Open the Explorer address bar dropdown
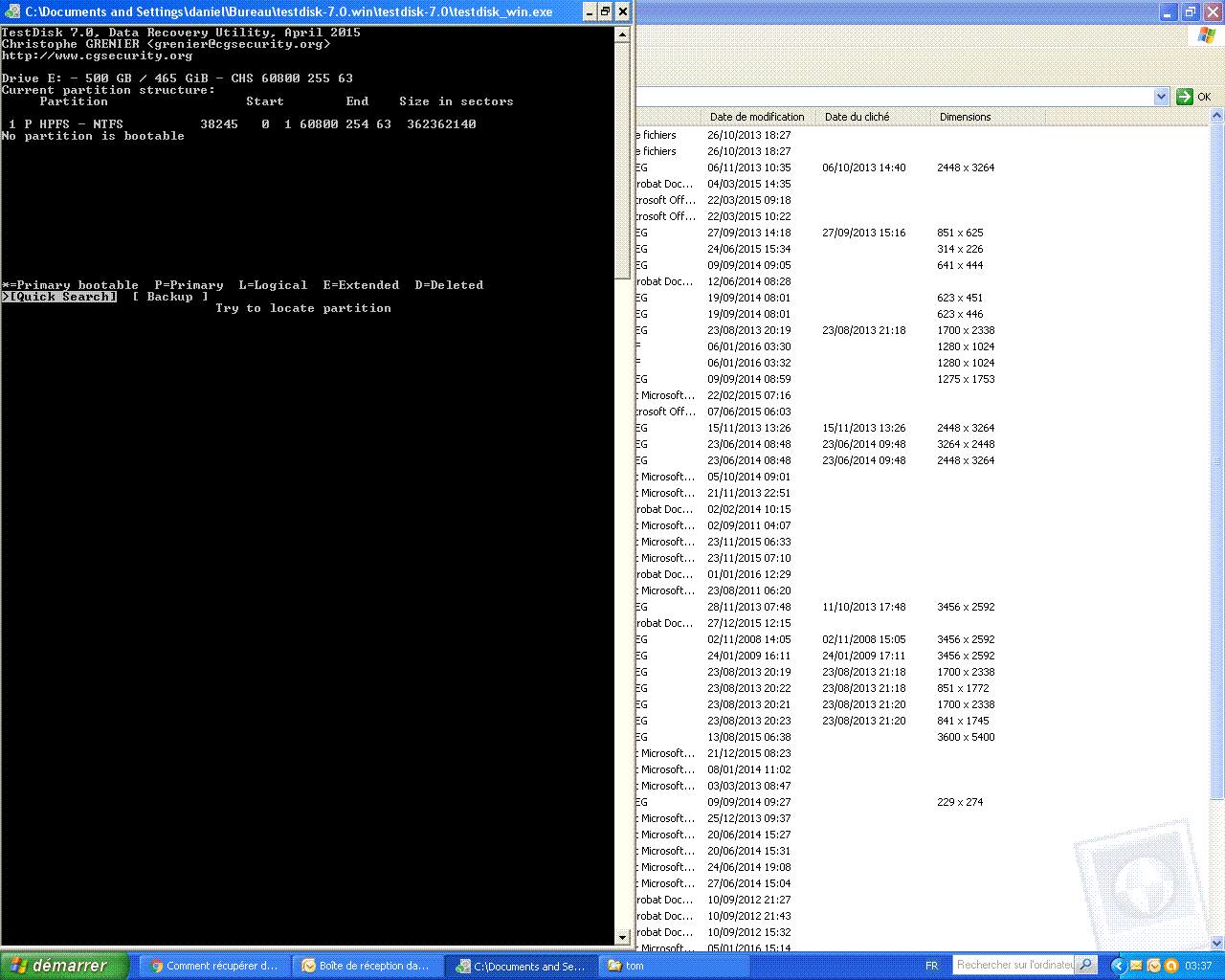The width and height of the screenshot is (1225, 980). (1161, 97)
